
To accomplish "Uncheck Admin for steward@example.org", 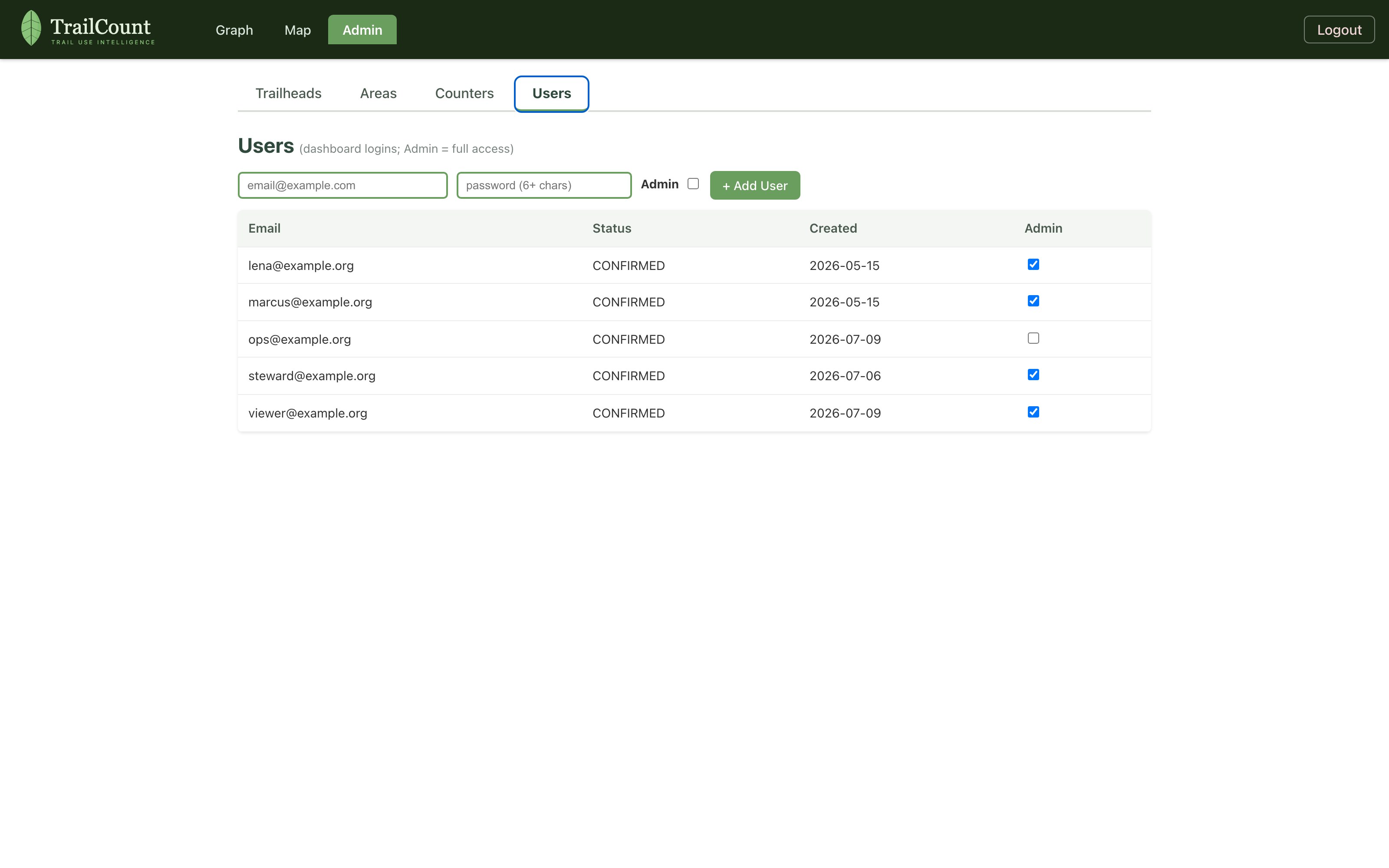I will [x=1033, y=375].
